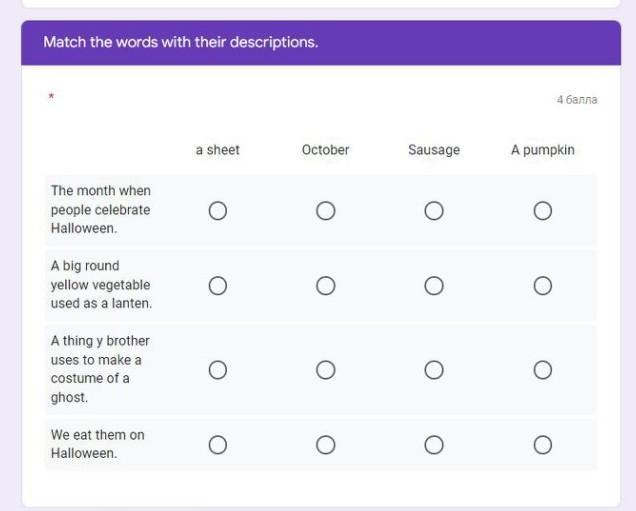Mark A pumpkin for 'We eat them' row
Screen dimensions: 636x511
pyautogui.click(x=542, y=445)
